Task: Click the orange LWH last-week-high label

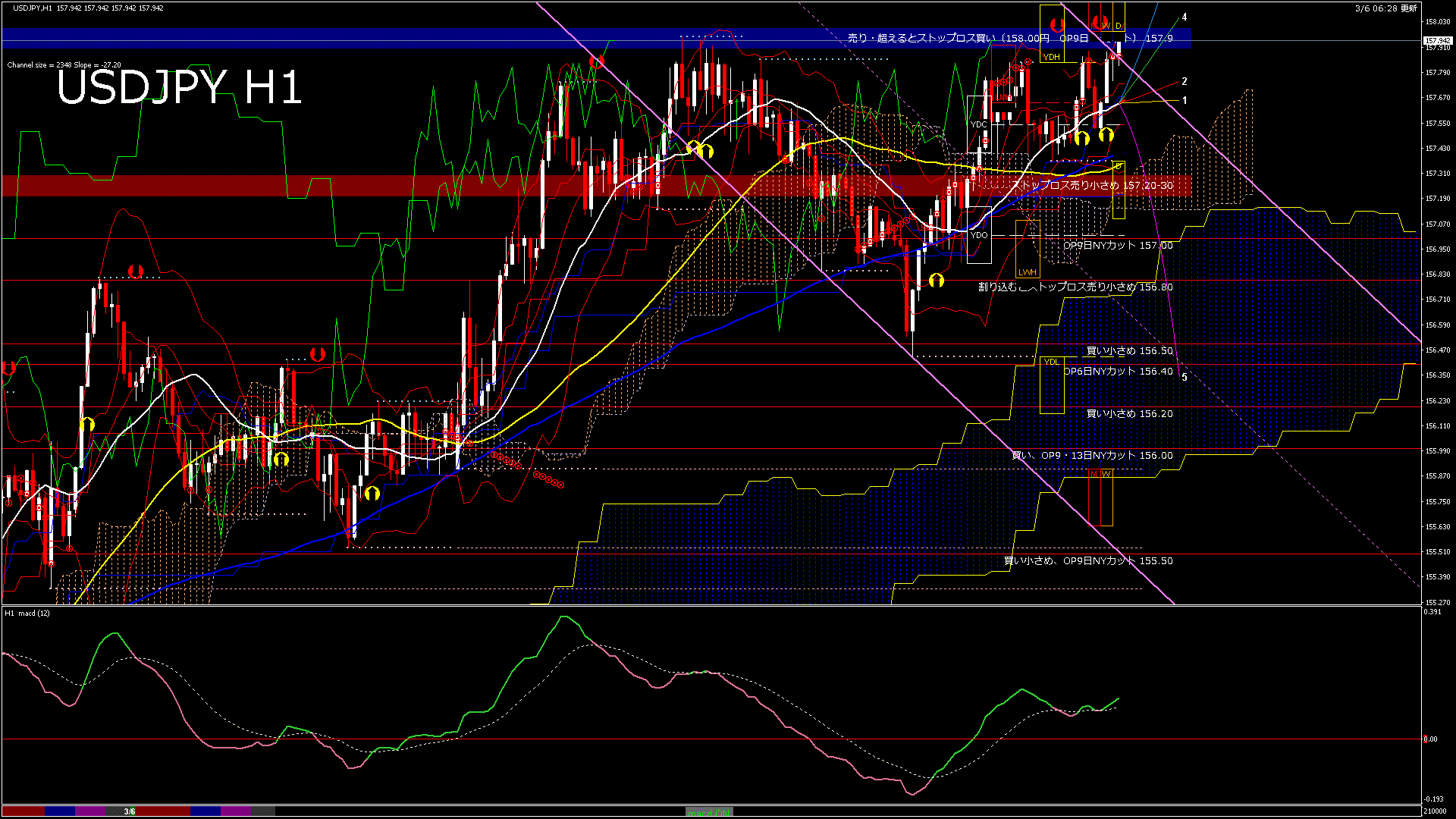Action: (1027, 272)
